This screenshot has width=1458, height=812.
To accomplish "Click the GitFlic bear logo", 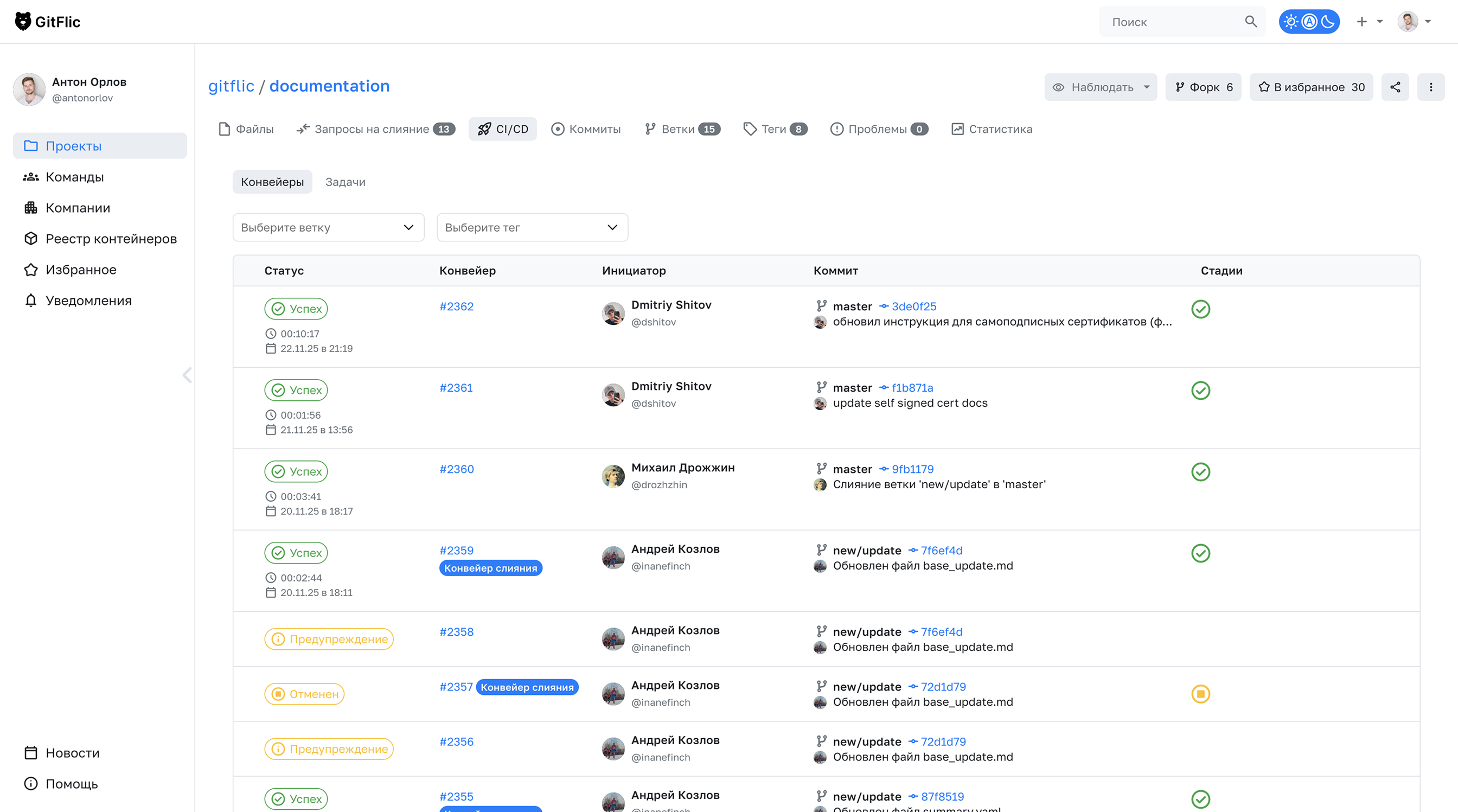I will pyautogui.click(x=23, y=22).
